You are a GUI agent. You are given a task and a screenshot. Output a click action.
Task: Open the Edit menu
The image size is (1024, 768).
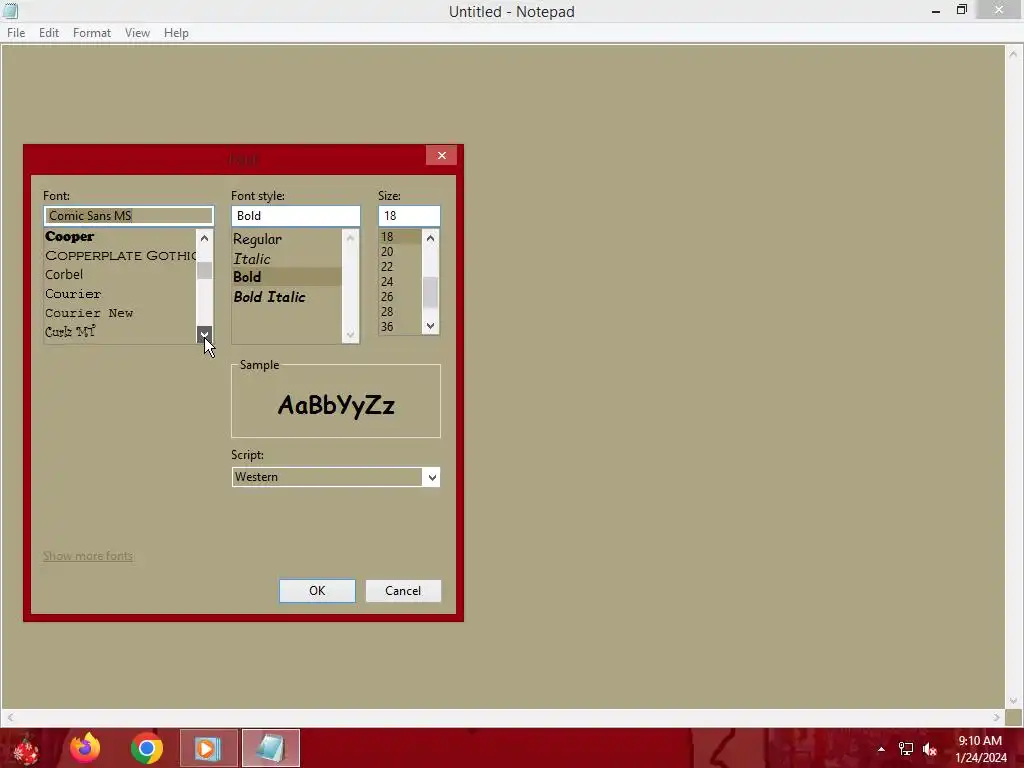pos(49,33)
